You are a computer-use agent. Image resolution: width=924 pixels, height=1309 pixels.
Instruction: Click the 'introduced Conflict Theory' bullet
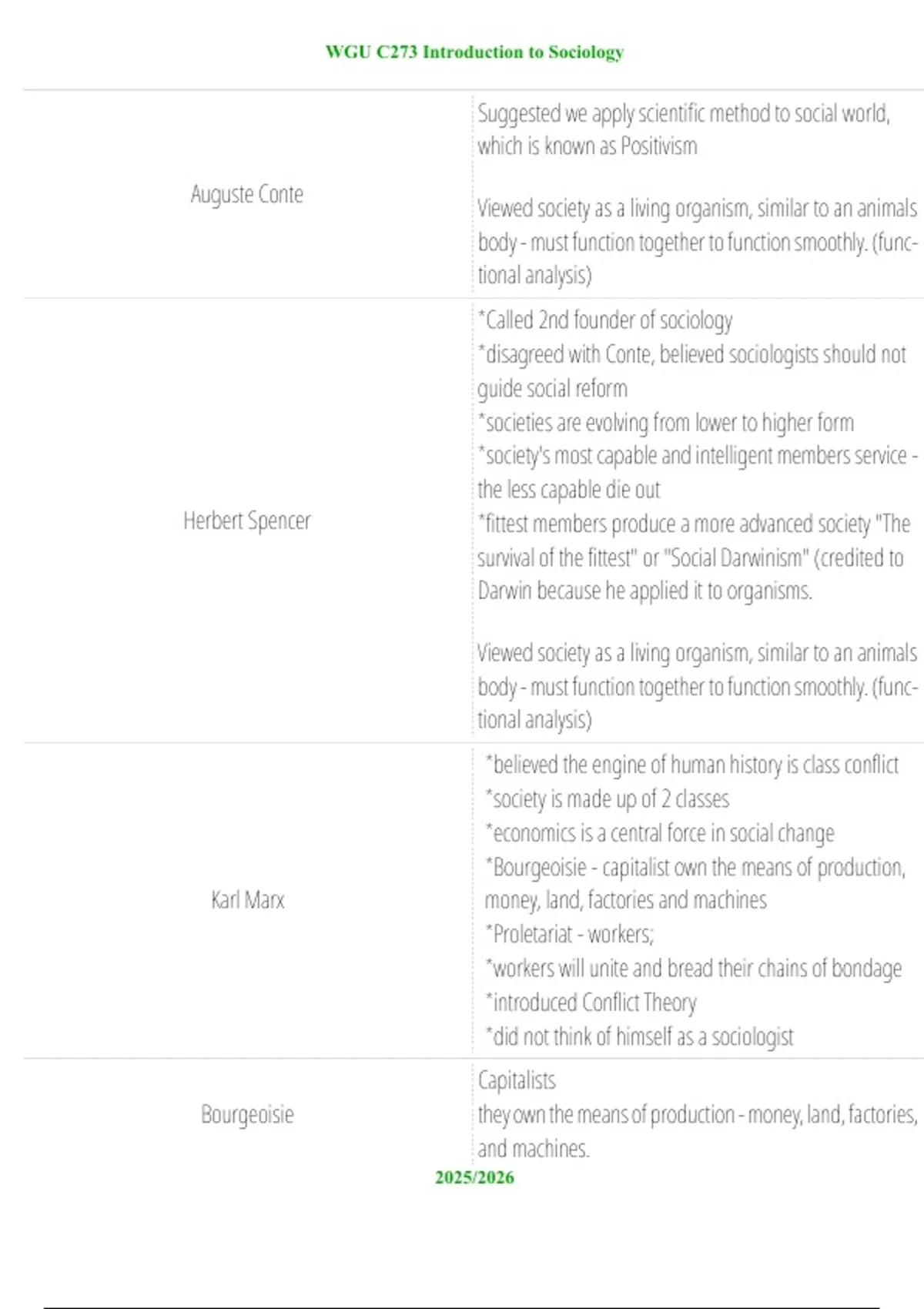pyautogui.click(x=591, y=1003)
